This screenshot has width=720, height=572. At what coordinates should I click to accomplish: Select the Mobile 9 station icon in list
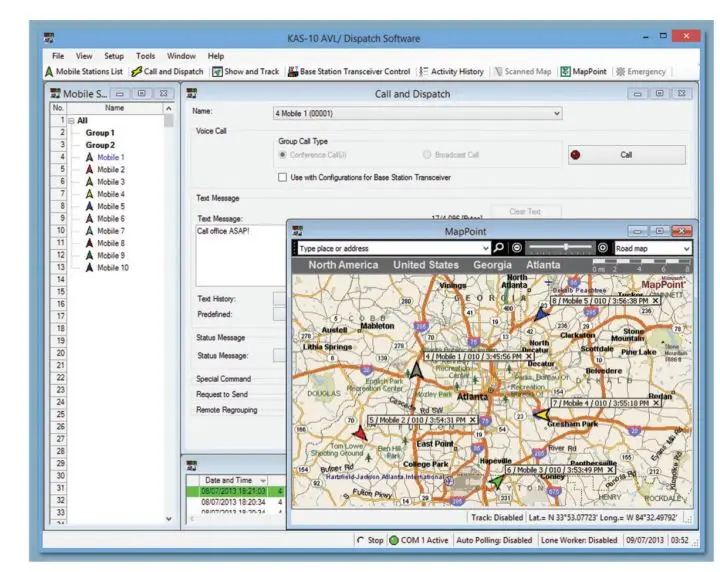click(x=90, y=255)
